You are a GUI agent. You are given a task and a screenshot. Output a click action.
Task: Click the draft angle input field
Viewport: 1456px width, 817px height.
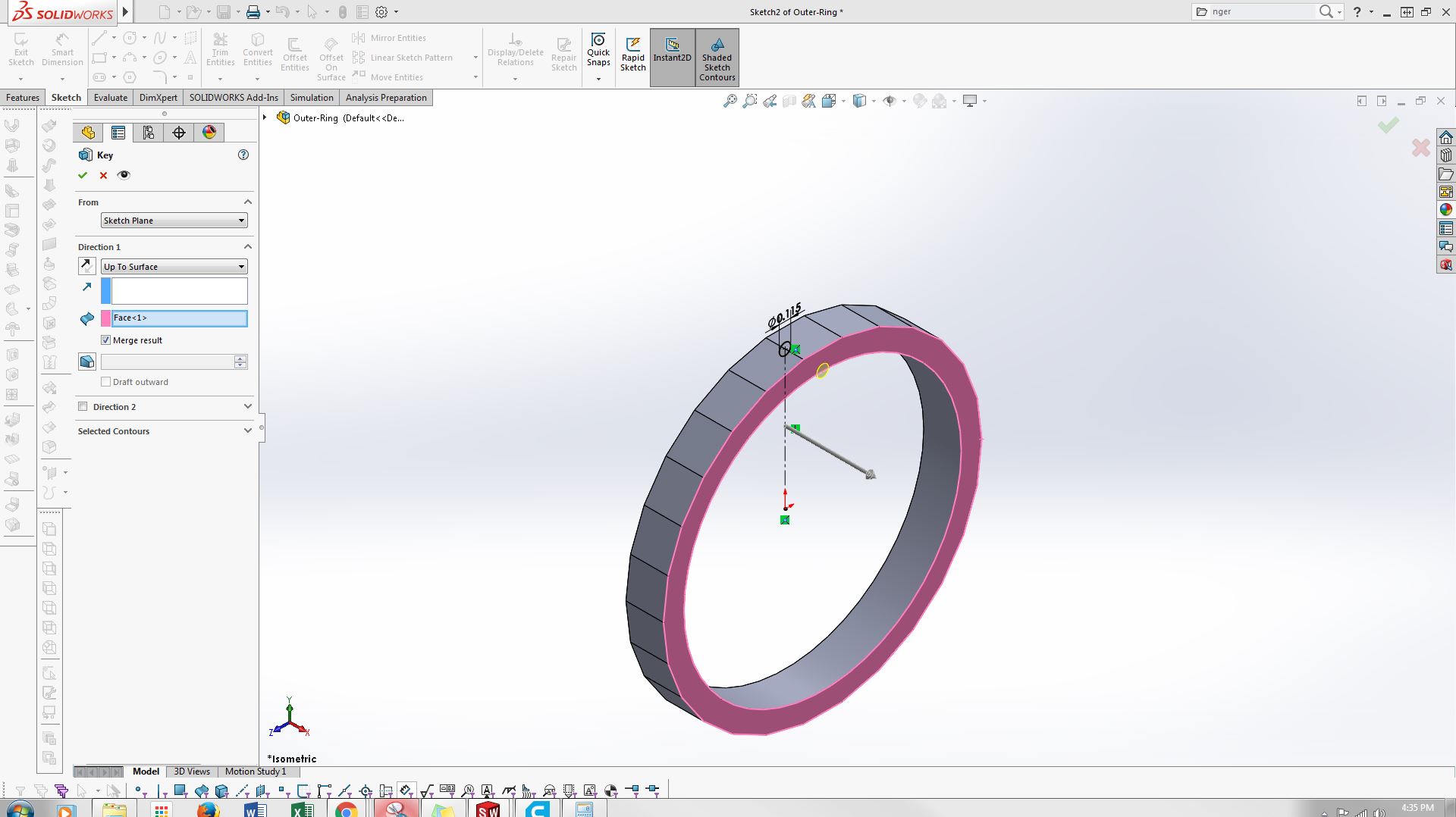tap(168, 362)
